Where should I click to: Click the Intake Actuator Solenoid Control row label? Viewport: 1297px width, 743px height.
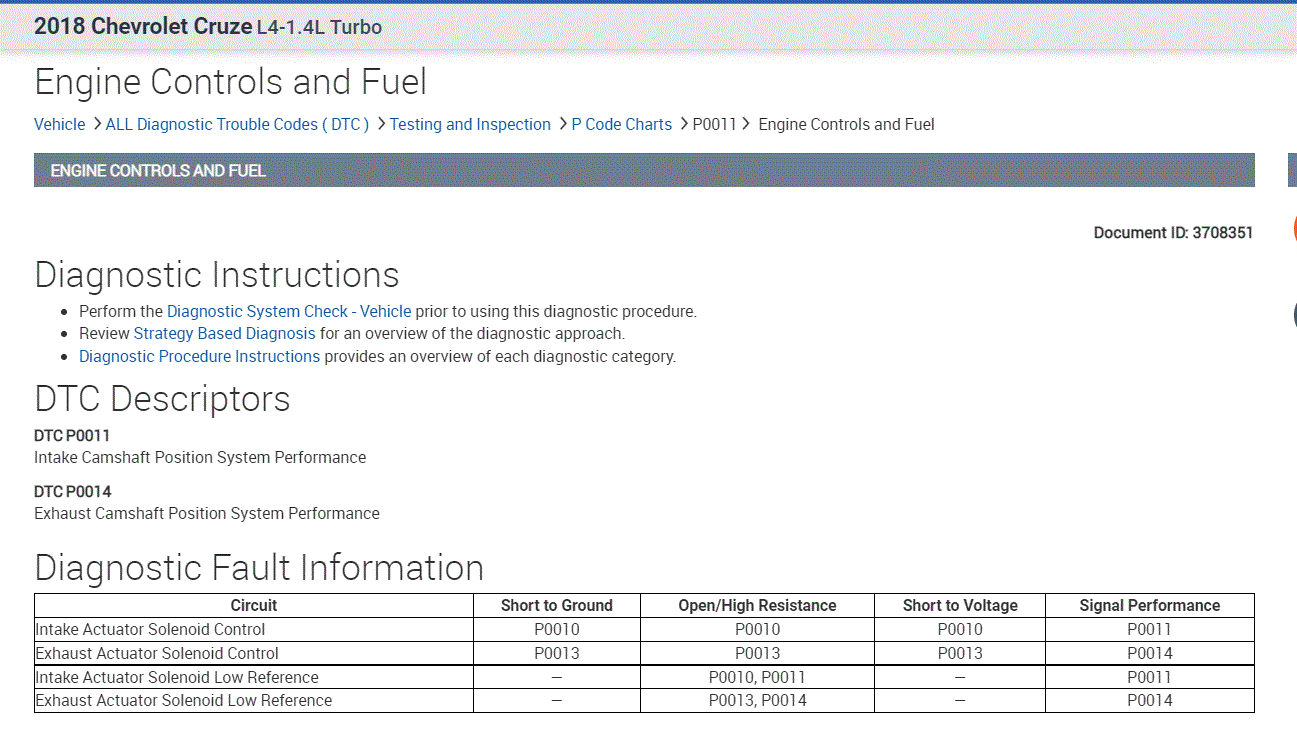[x=150, y=629]
